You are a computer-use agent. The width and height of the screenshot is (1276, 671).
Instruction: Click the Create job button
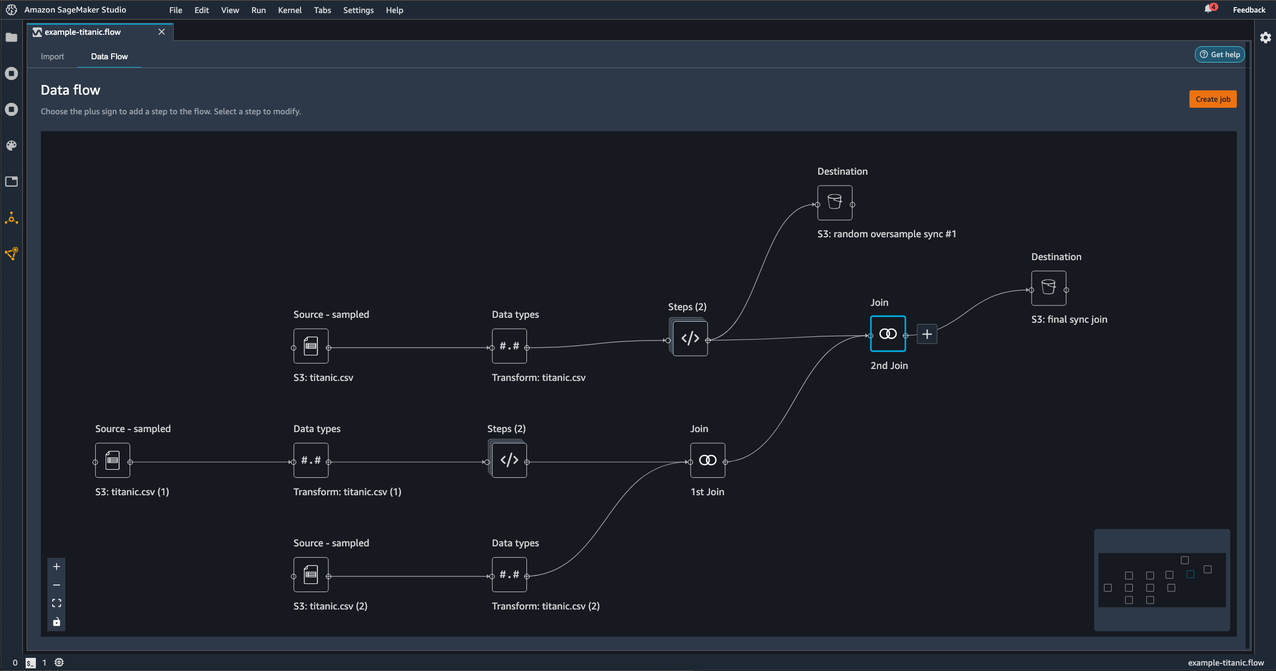point(1213,99)
